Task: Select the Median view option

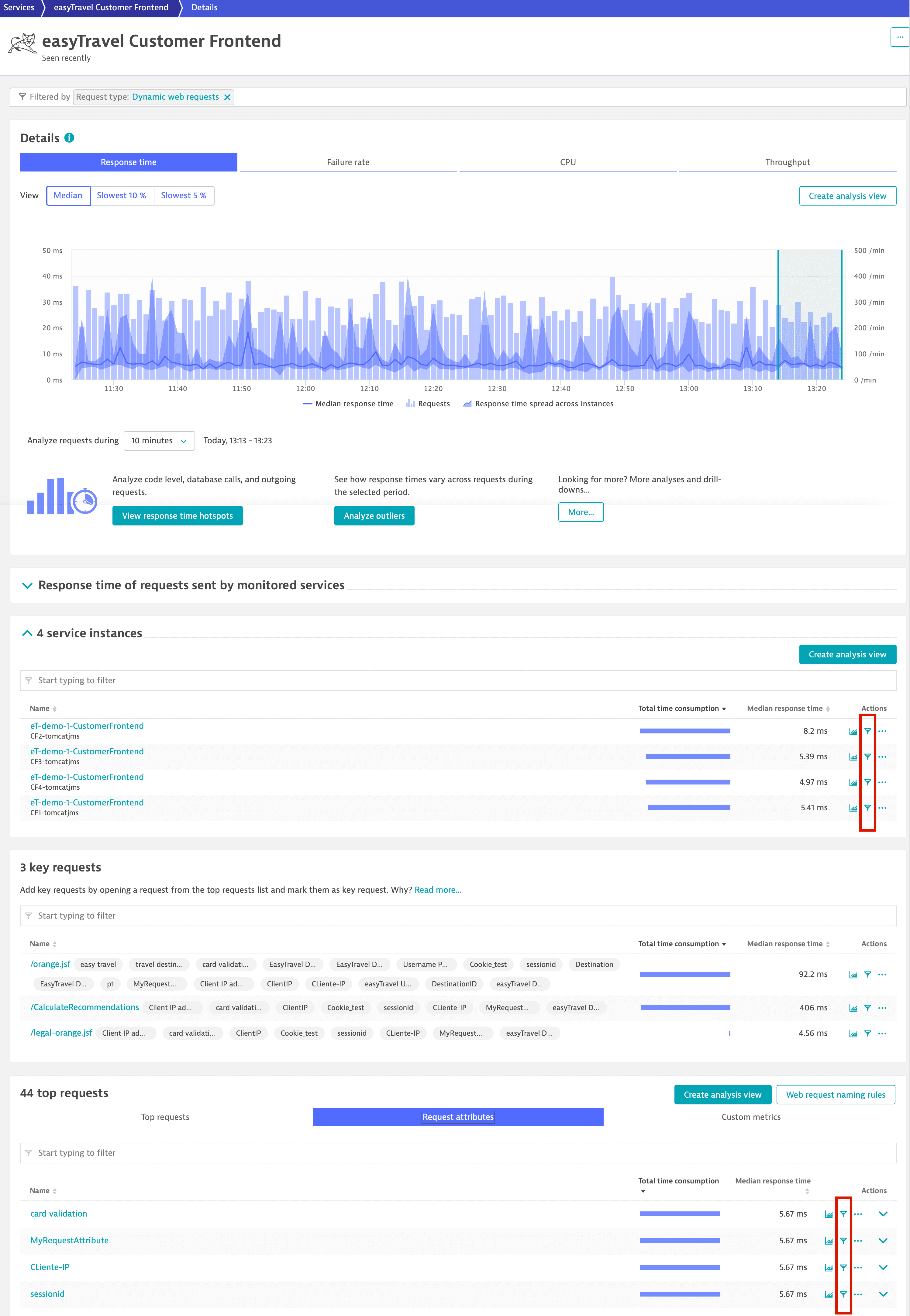Action: [x=68, y=195]
